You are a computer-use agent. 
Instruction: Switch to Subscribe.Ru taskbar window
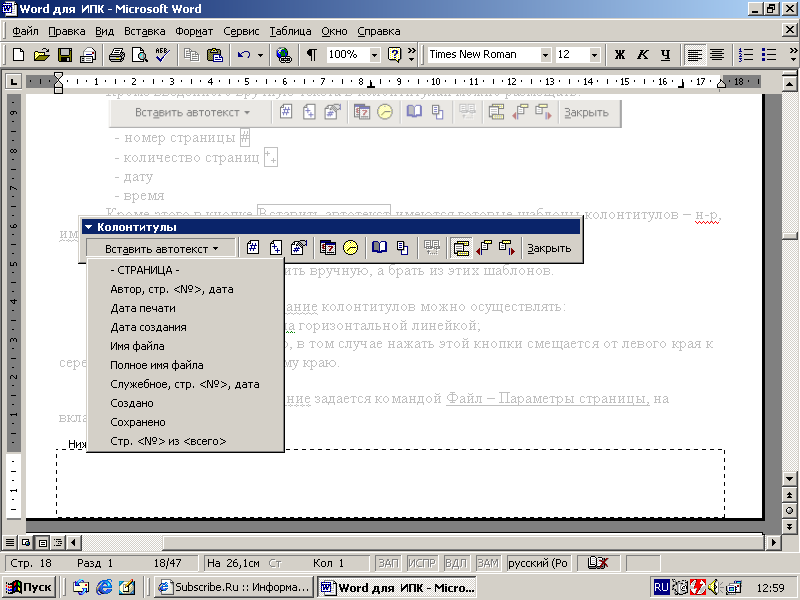coord(234,587)
